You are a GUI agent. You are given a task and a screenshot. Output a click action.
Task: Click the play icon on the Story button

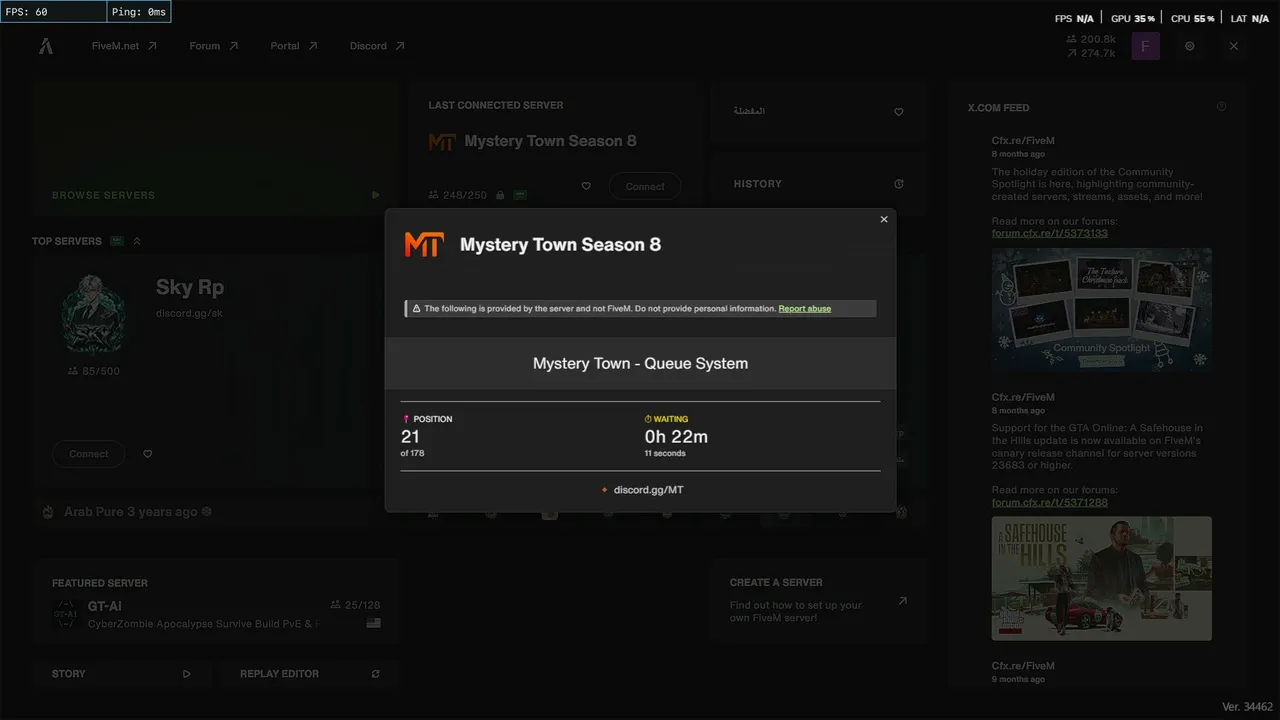click(186, 674)
